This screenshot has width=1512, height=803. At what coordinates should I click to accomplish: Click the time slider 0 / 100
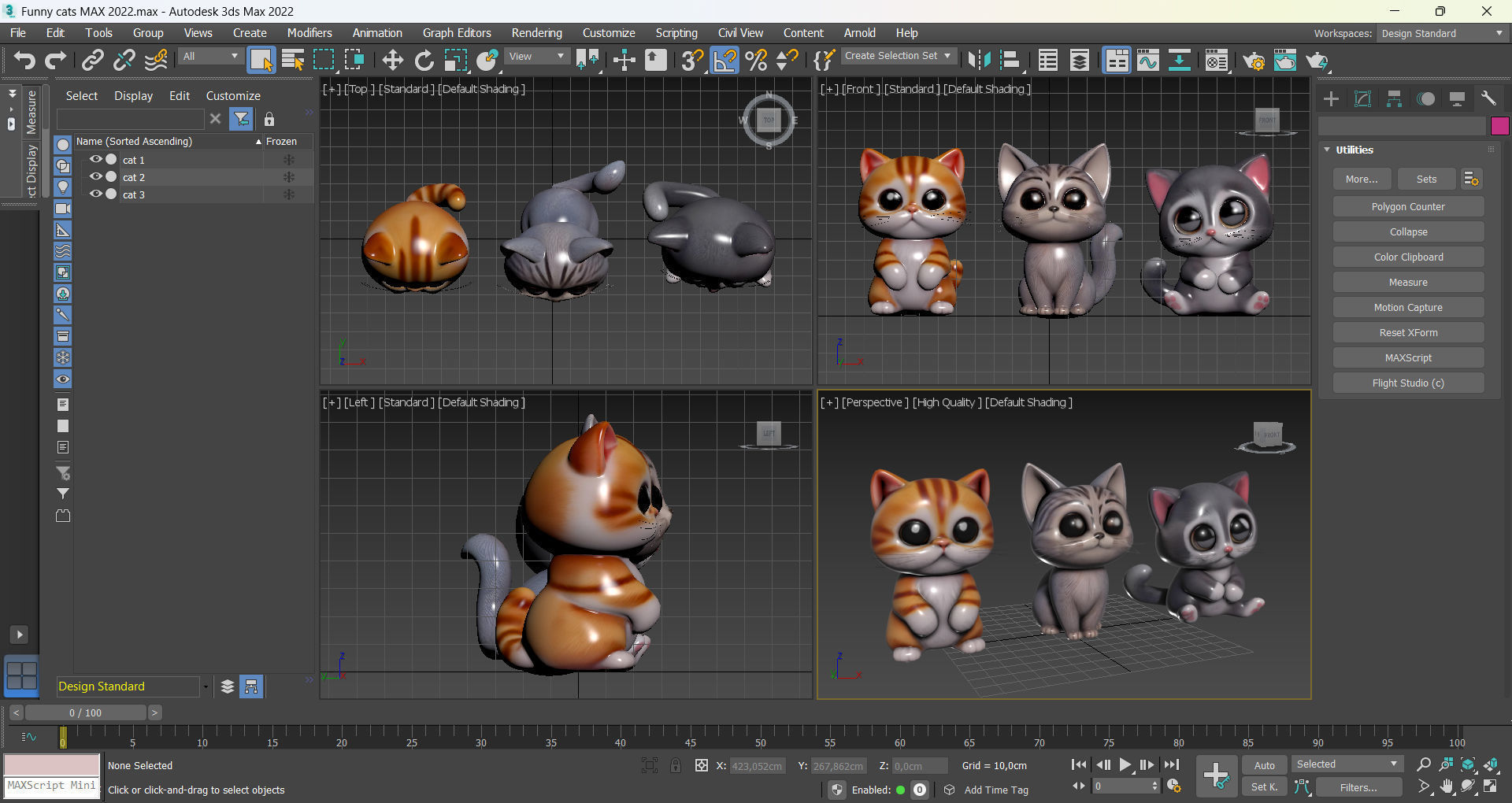click(85, 713)
